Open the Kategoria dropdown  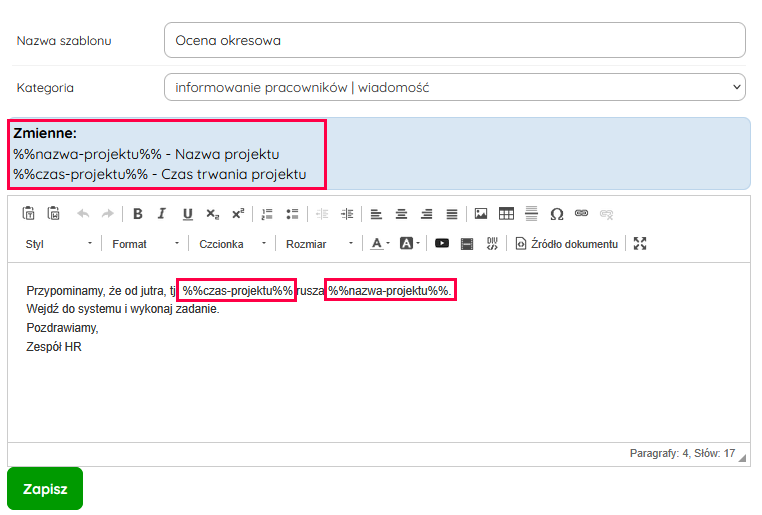point(454,87)
